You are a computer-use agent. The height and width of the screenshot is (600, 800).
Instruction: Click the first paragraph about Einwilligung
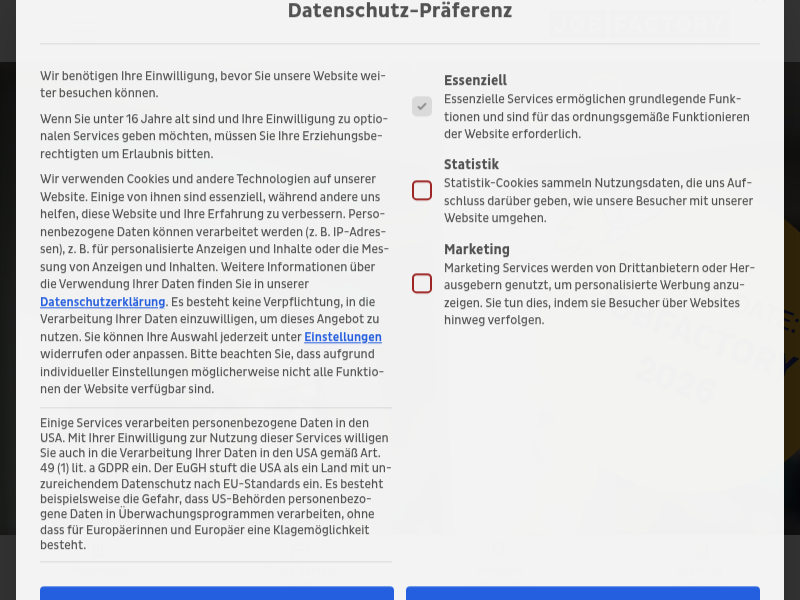tap(214, 84)
